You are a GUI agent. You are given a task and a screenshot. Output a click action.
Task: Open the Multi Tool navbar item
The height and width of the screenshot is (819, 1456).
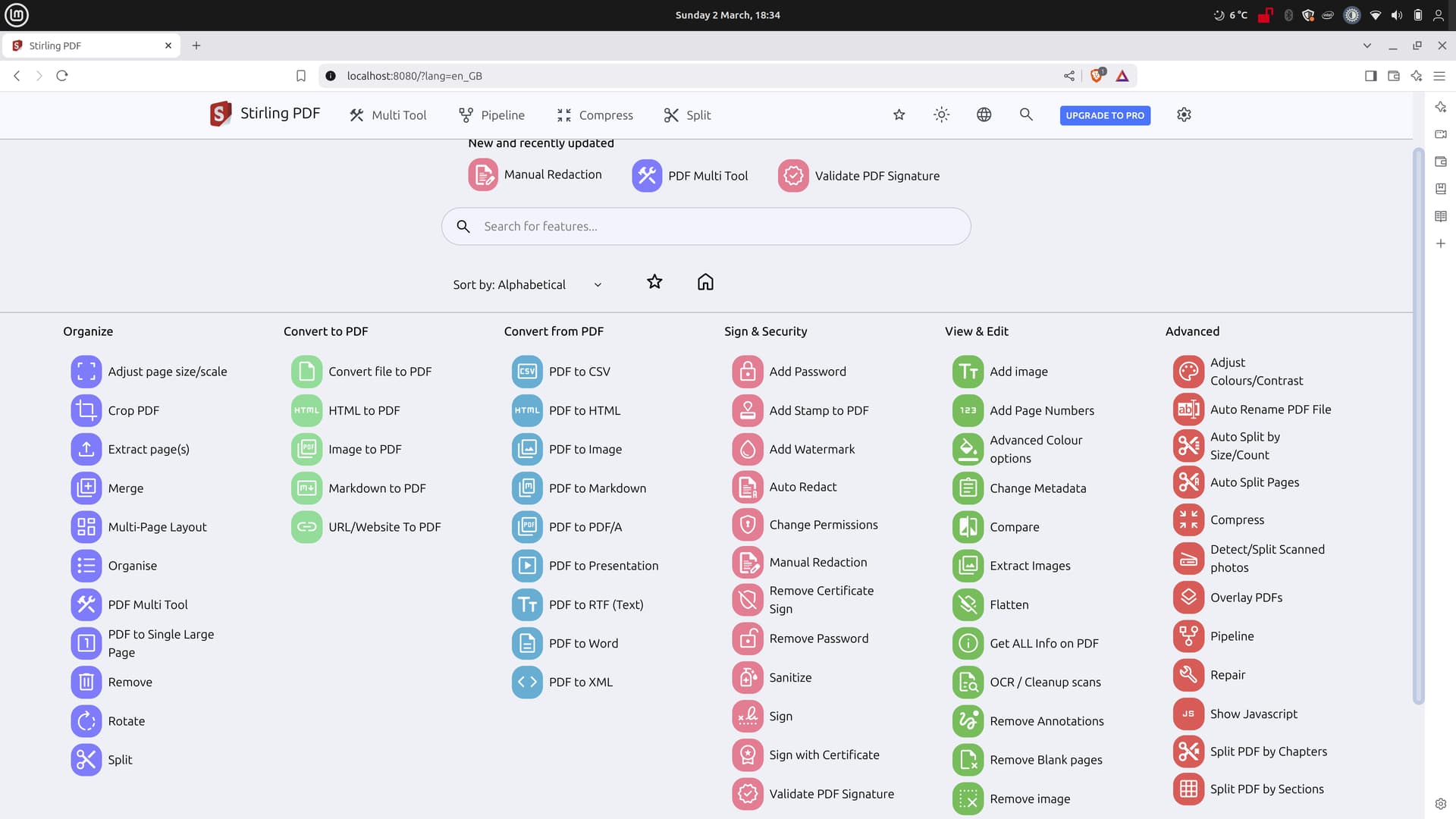(x=388, y=115)
